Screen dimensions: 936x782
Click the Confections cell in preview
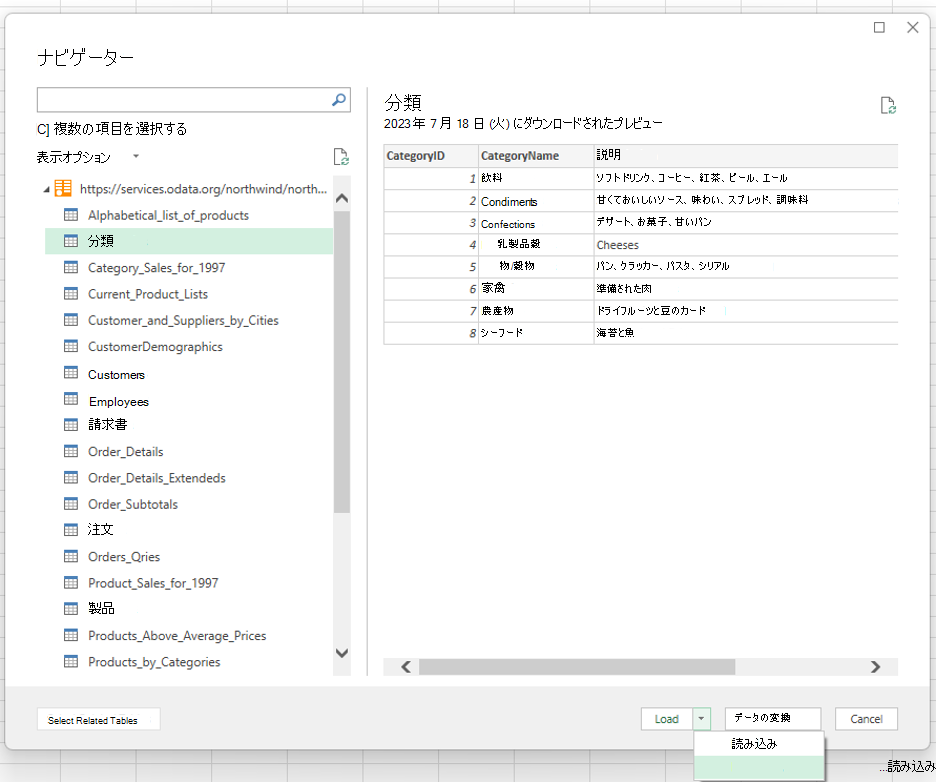536,223
